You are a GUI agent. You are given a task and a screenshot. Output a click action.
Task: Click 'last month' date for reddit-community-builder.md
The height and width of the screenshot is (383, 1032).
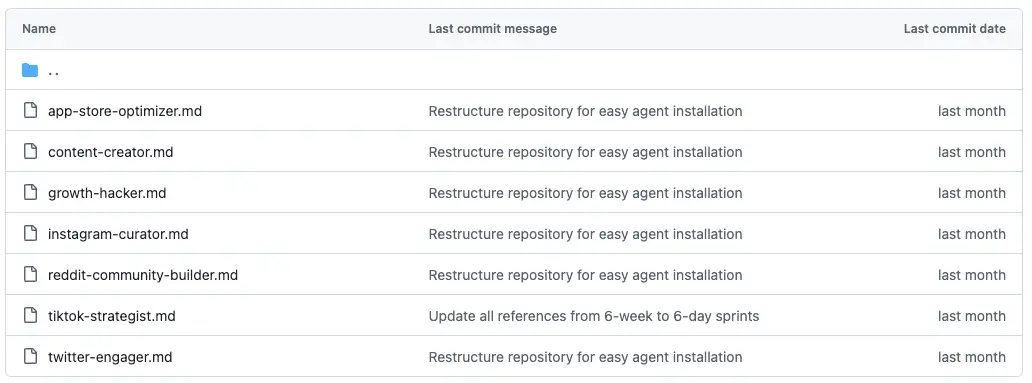click(x=971, y=275)
